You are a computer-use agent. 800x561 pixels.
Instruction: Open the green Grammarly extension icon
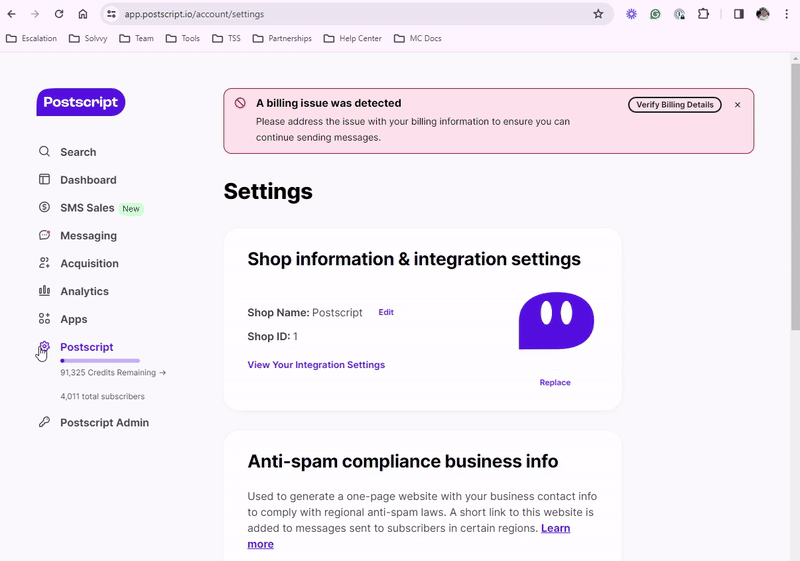tap(655, 14)
